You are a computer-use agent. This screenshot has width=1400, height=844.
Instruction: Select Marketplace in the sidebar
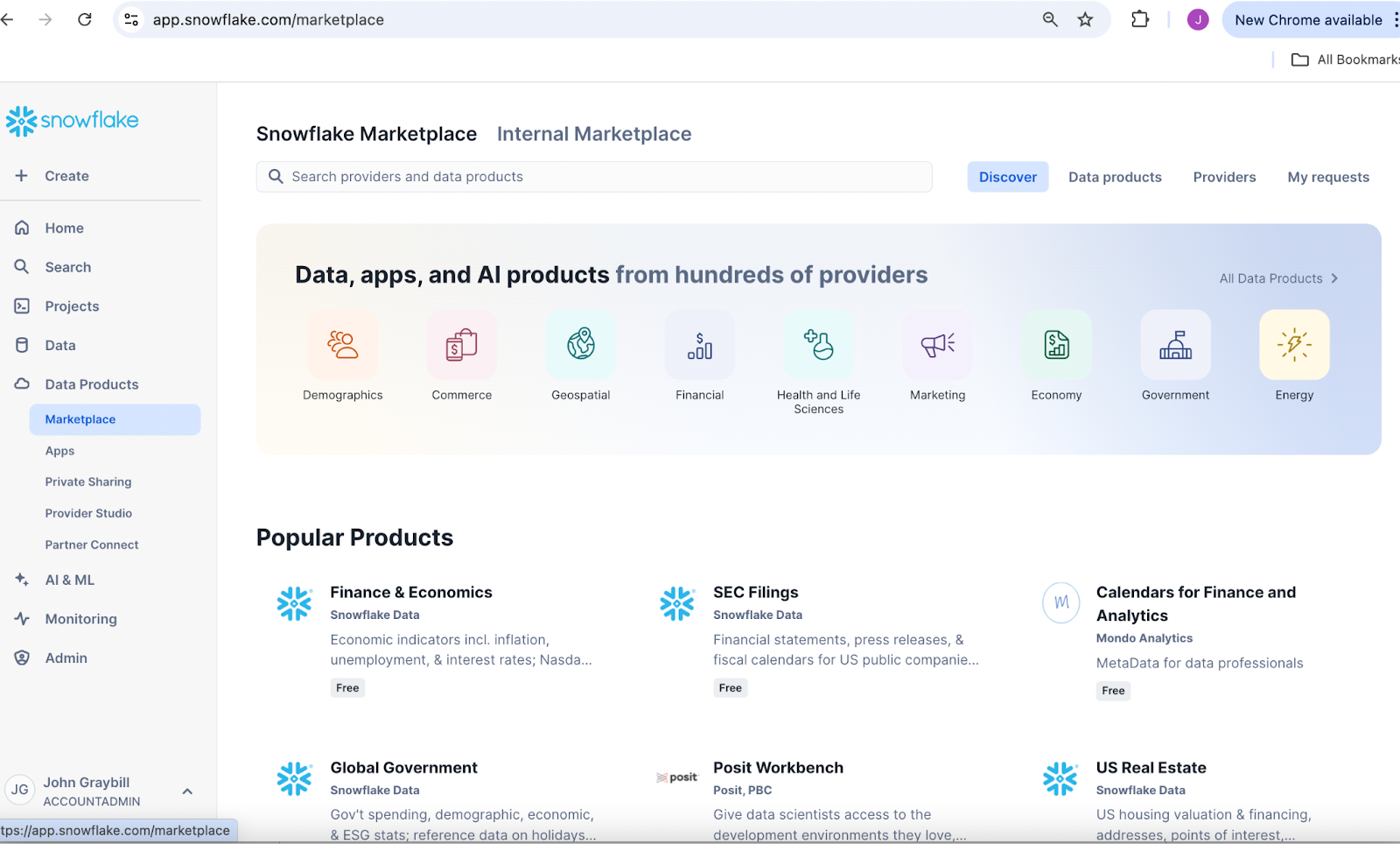[x=115, y=419]
